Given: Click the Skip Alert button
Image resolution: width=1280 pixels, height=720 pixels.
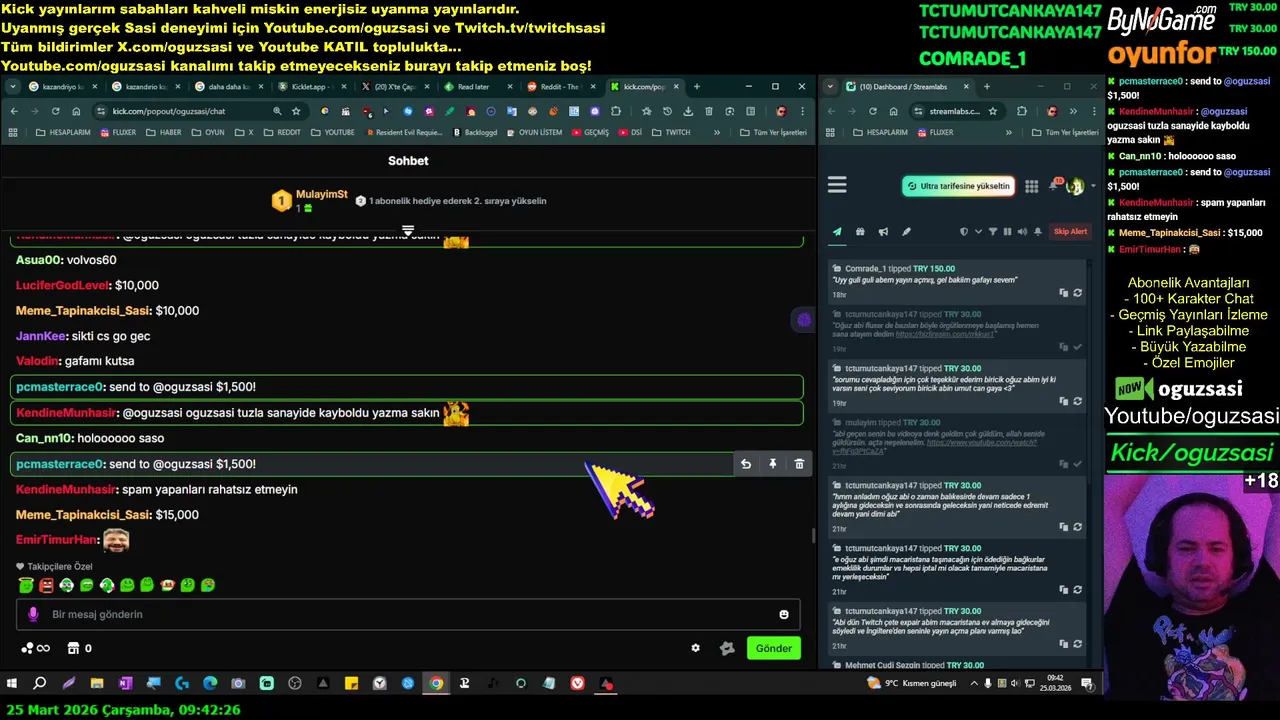Looking at the screenshot, I should click(1070, 232).
